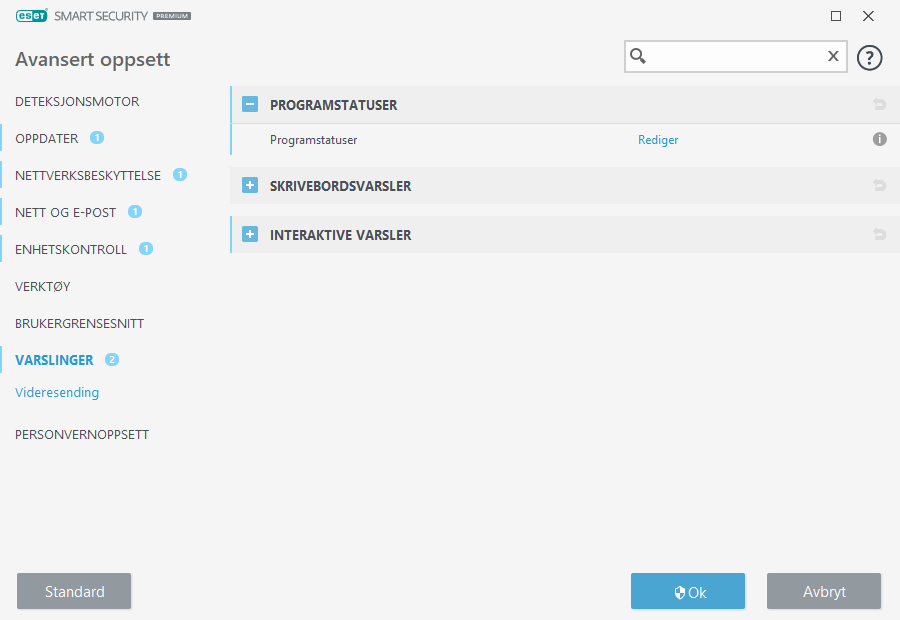Open the help question mark icon

869,58
